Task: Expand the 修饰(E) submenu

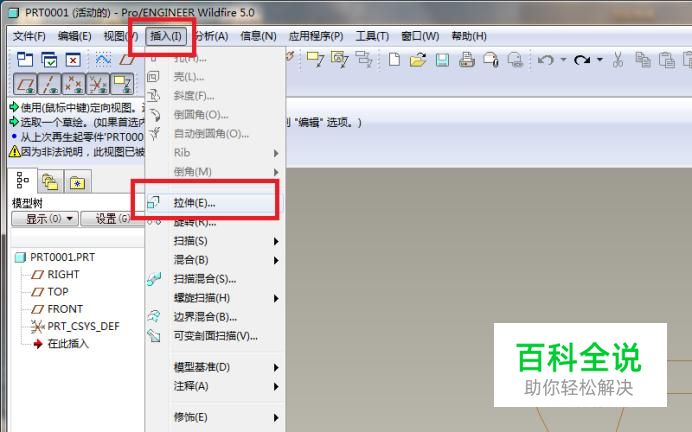Action: pos(215,417)
